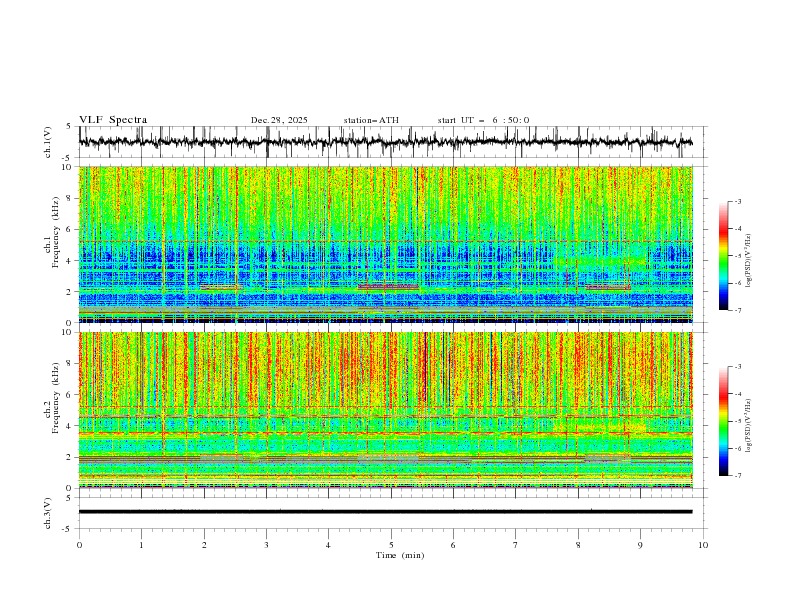Click the 'VLF Spectra' title text
The height and width of the screenshot is (612, 792).
[113, 120]
